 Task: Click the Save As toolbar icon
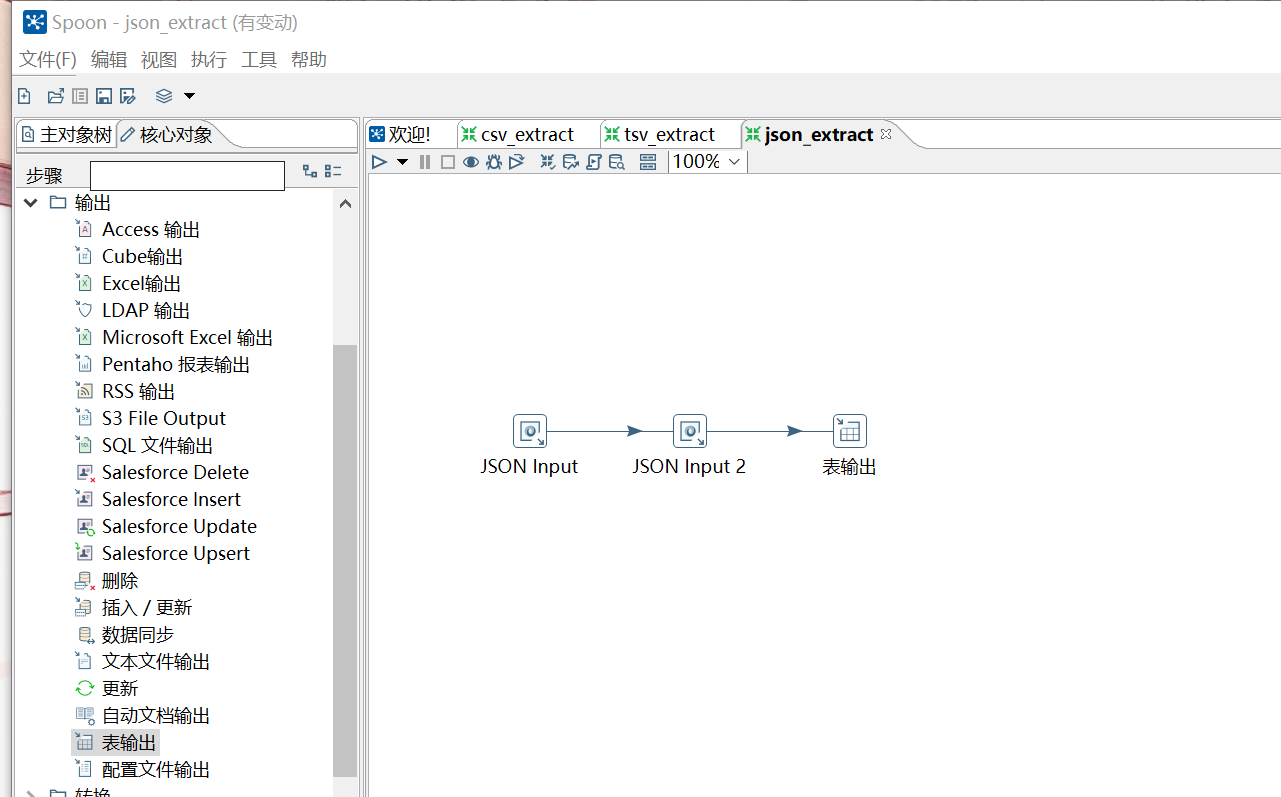tap(128, 96)
